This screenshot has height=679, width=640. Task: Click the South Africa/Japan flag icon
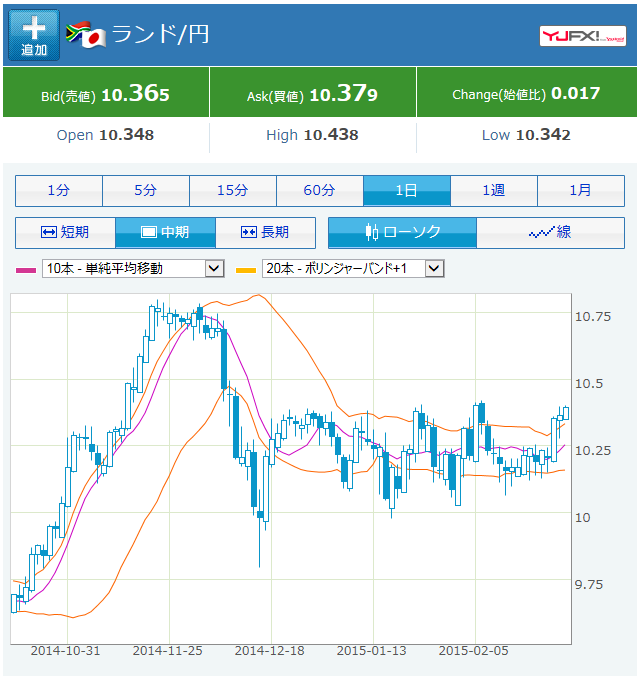pyautogui.click(x=85, y=35)
